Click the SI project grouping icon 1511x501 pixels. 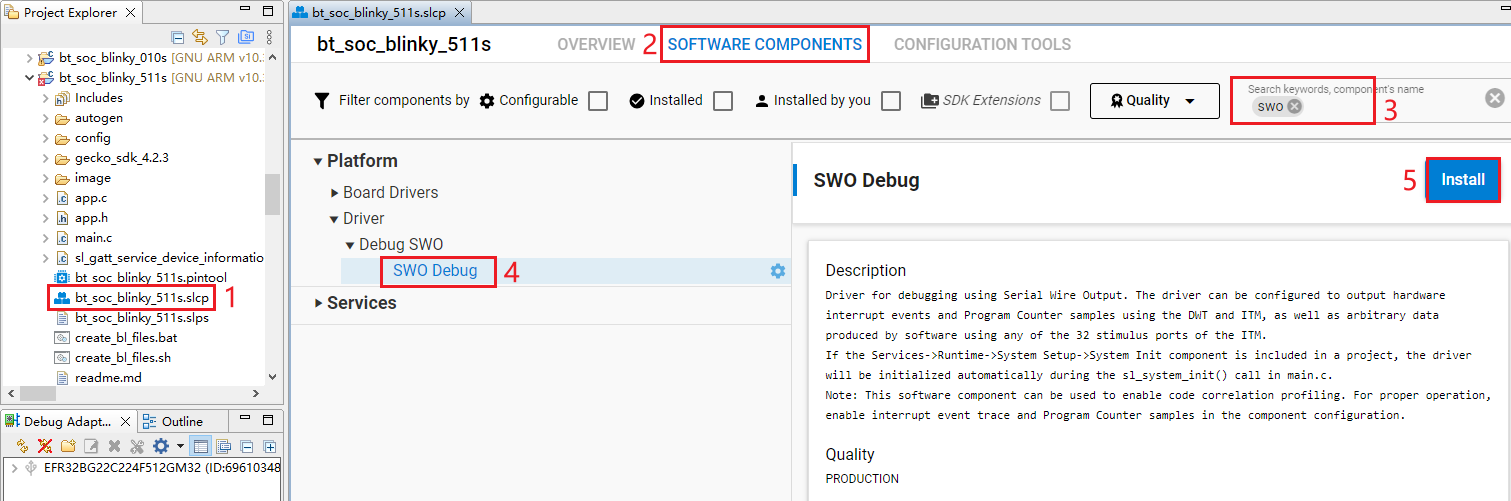point(246,37)
